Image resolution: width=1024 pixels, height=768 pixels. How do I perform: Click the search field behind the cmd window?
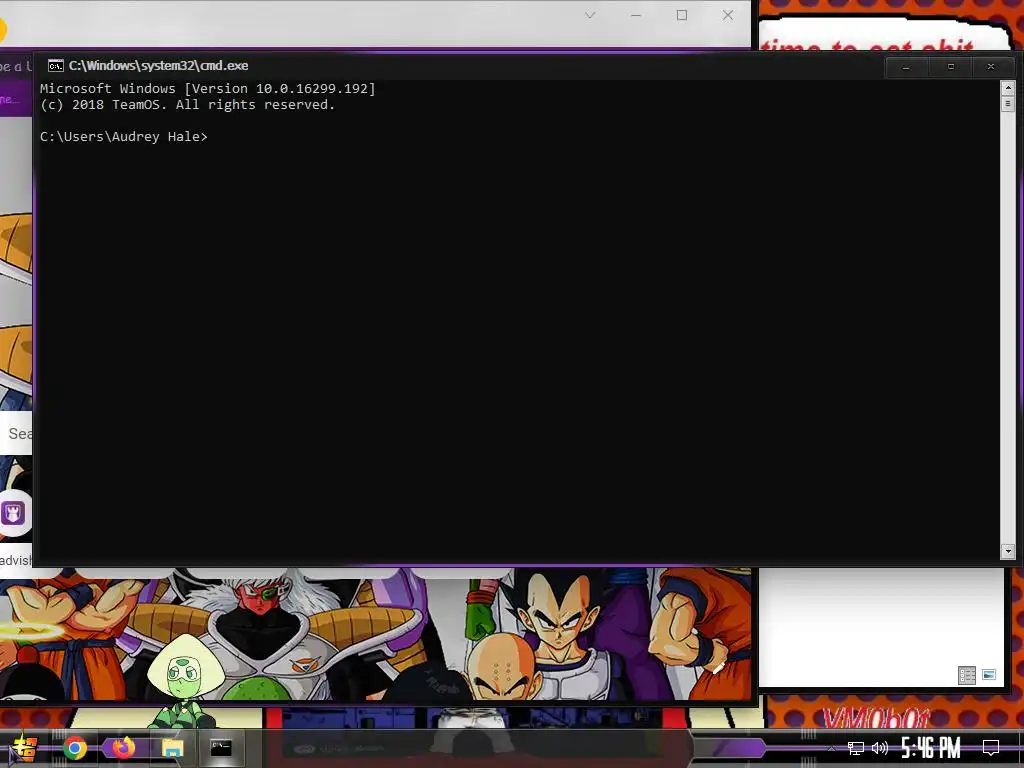point(16,433)
